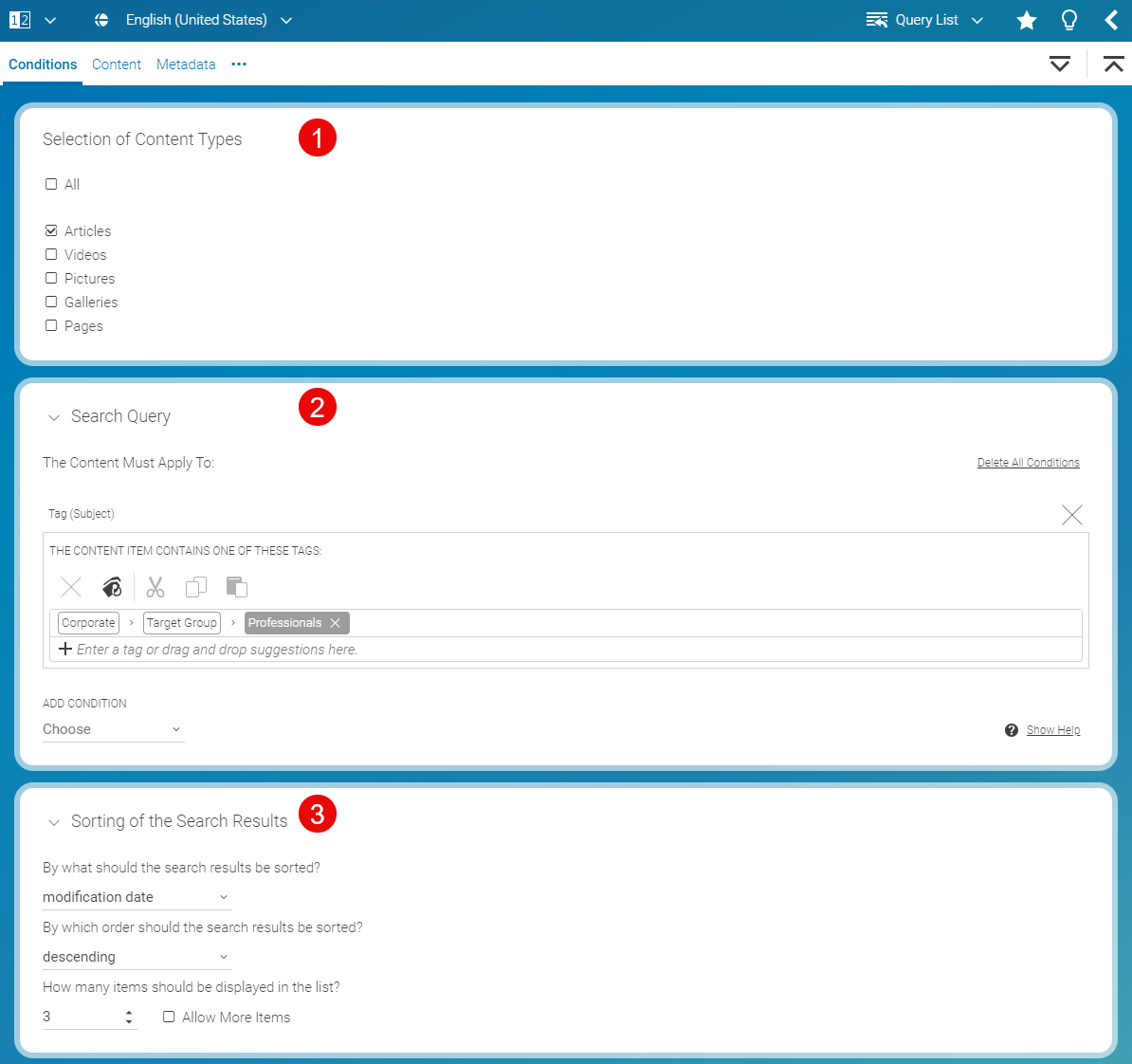This screenshot has height=1064, width=1132.
Task: Open the Metadata tab
Action: tap(185, 64)
